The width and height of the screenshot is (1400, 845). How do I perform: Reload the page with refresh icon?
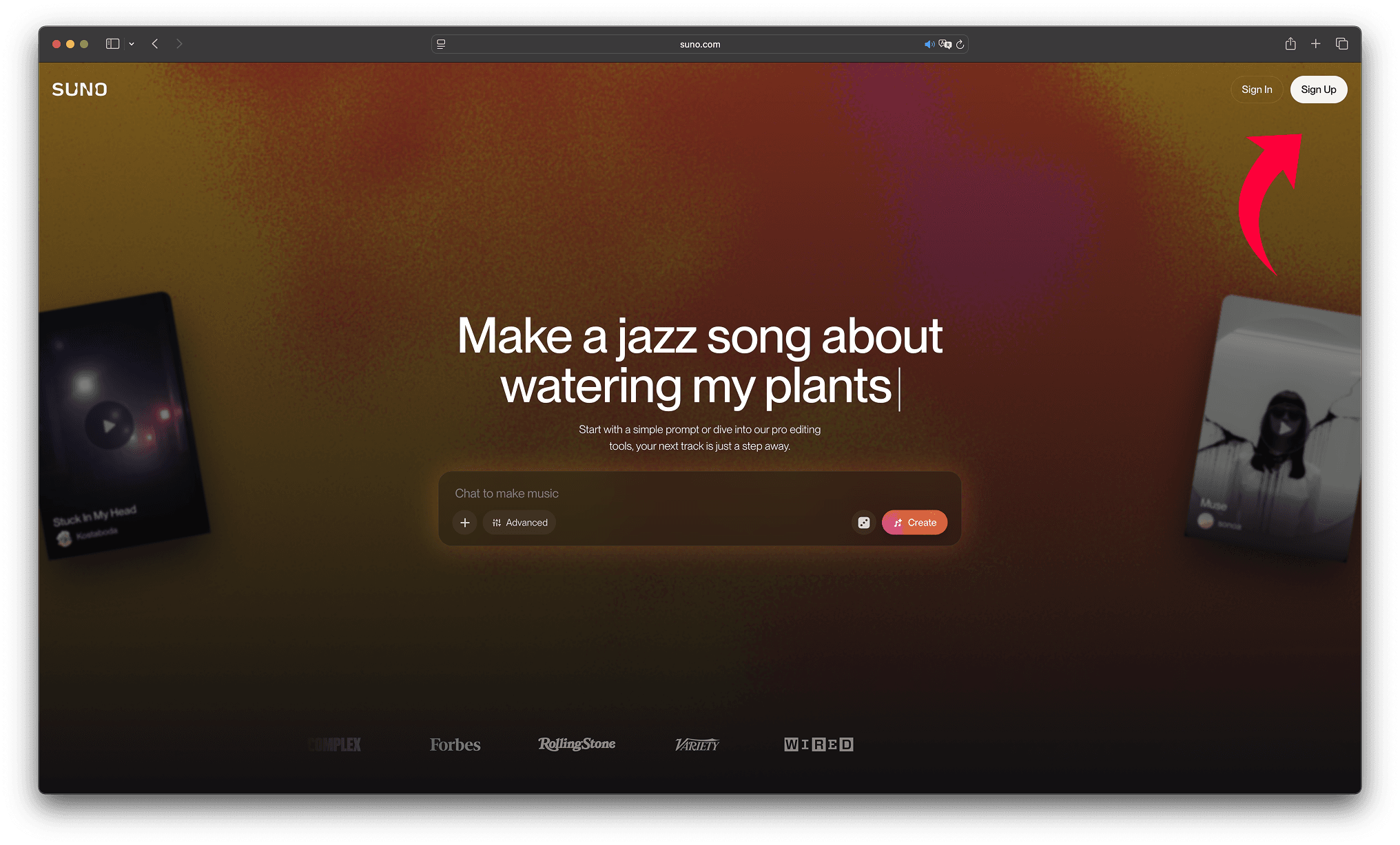click(x=960, y=44)
